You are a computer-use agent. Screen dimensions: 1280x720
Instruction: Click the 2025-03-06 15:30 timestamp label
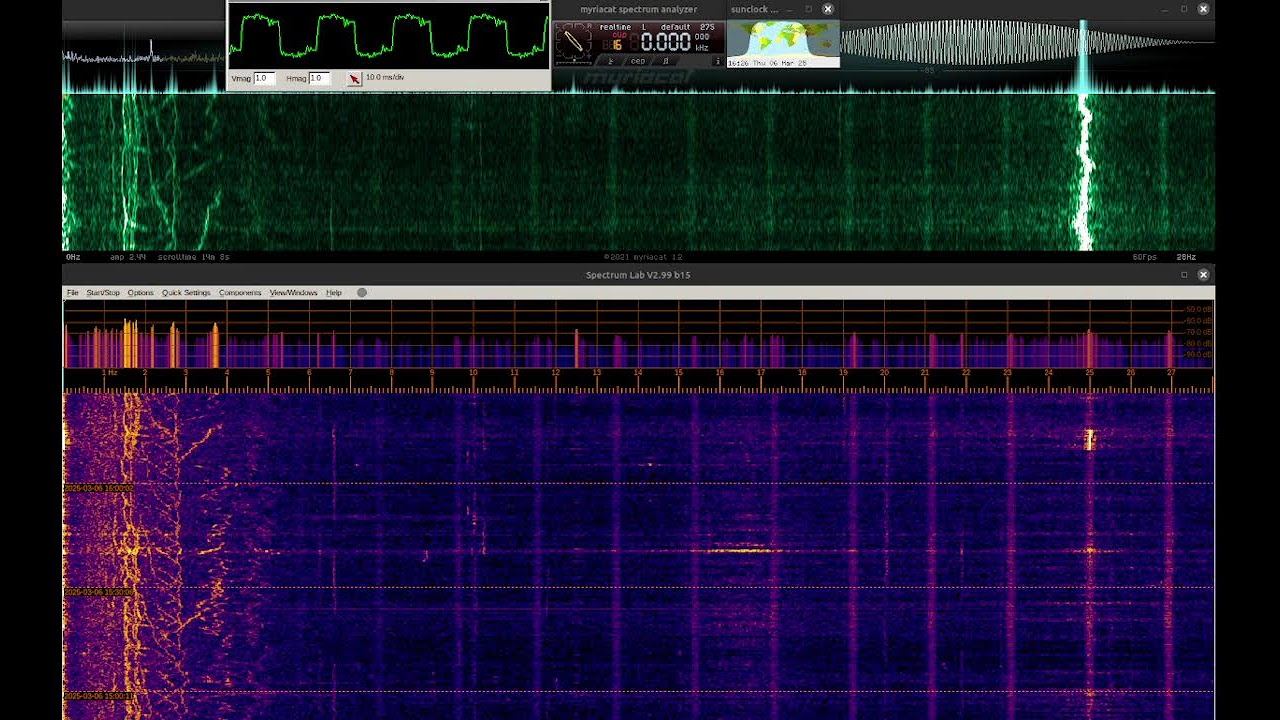(x=98, y=592)
